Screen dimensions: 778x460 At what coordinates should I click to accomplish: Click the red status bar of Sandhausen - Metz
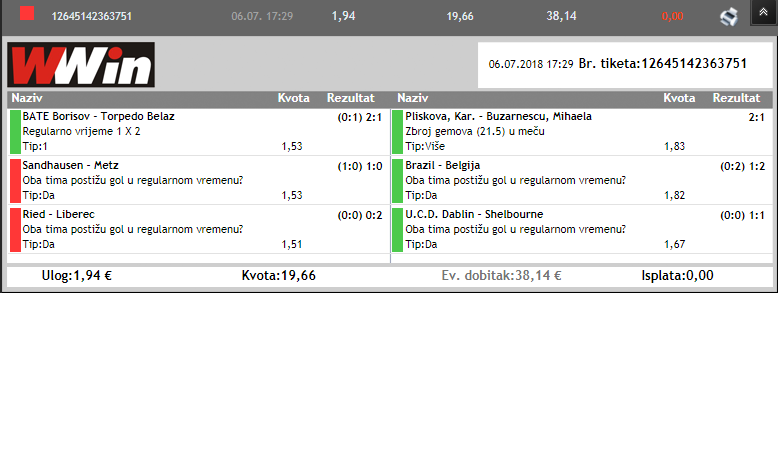(x=15, y=181)
